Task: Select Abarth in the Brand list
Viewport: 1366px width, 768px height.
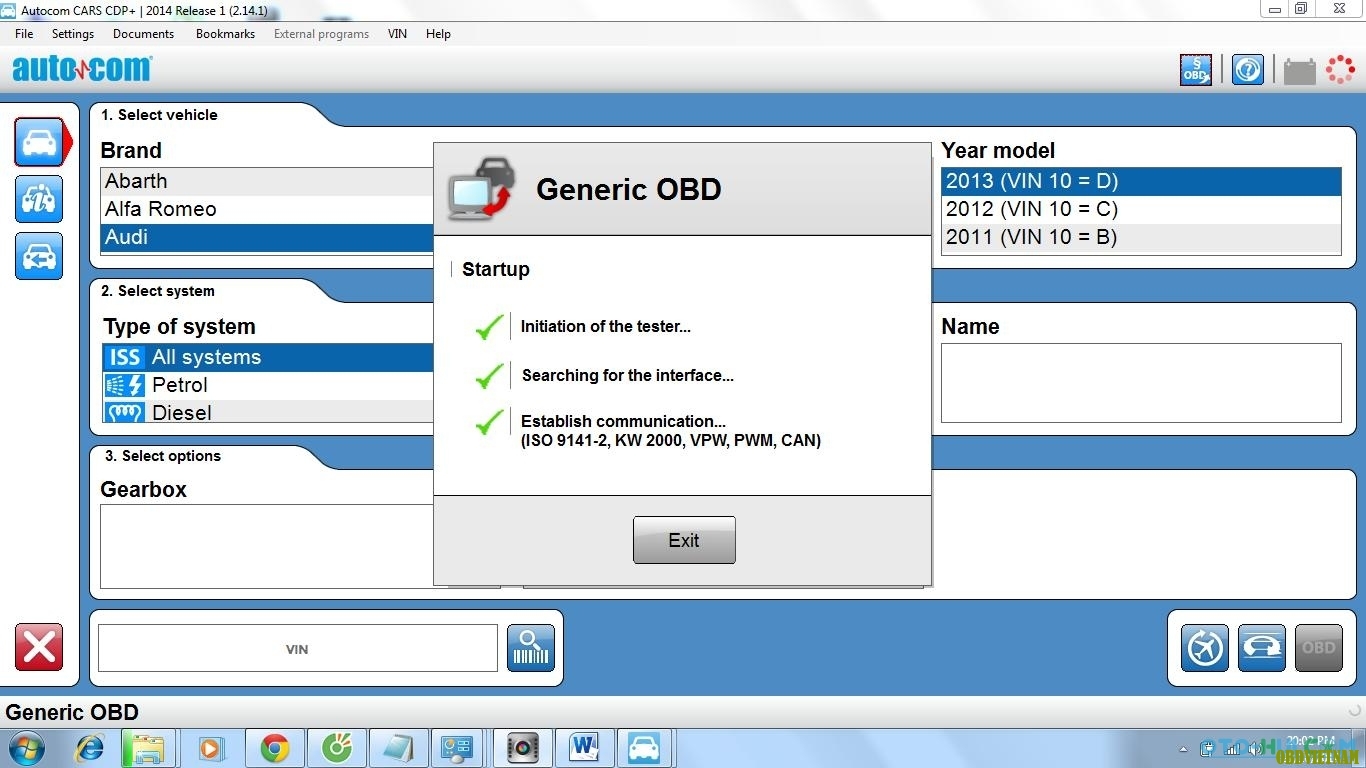Action: click(267, 181)
